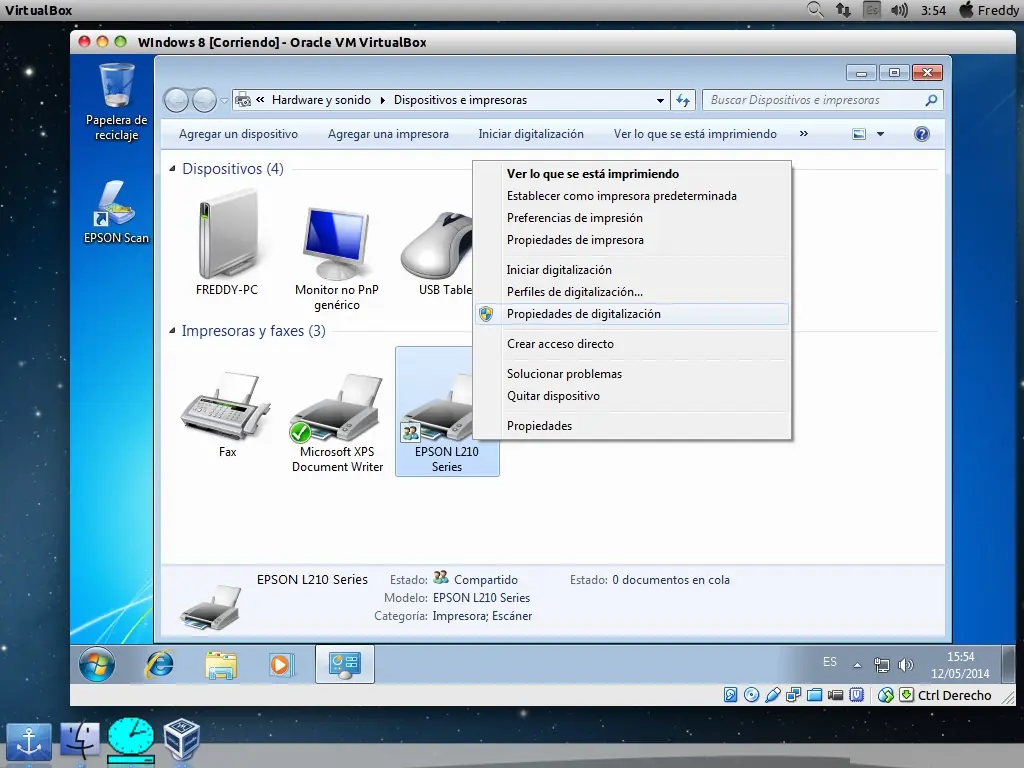Select the FREDDY-PC device icon
Screen dimensions: 1024x768
pyautogui.click(x=227, y=243)
